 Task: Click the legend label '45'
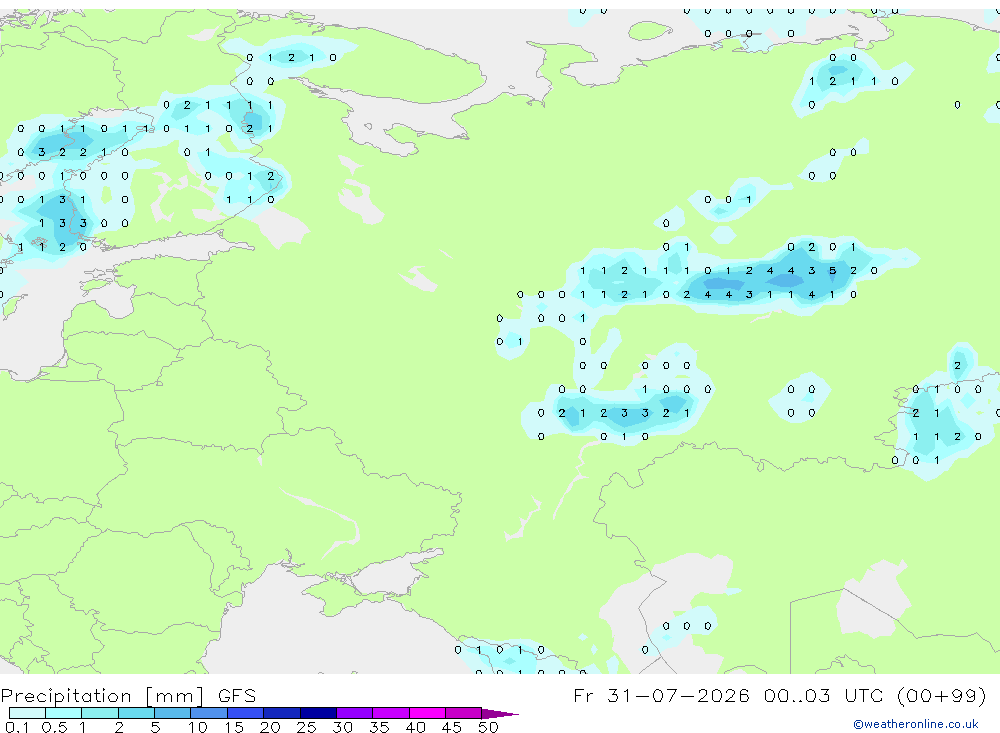(452, 727)
